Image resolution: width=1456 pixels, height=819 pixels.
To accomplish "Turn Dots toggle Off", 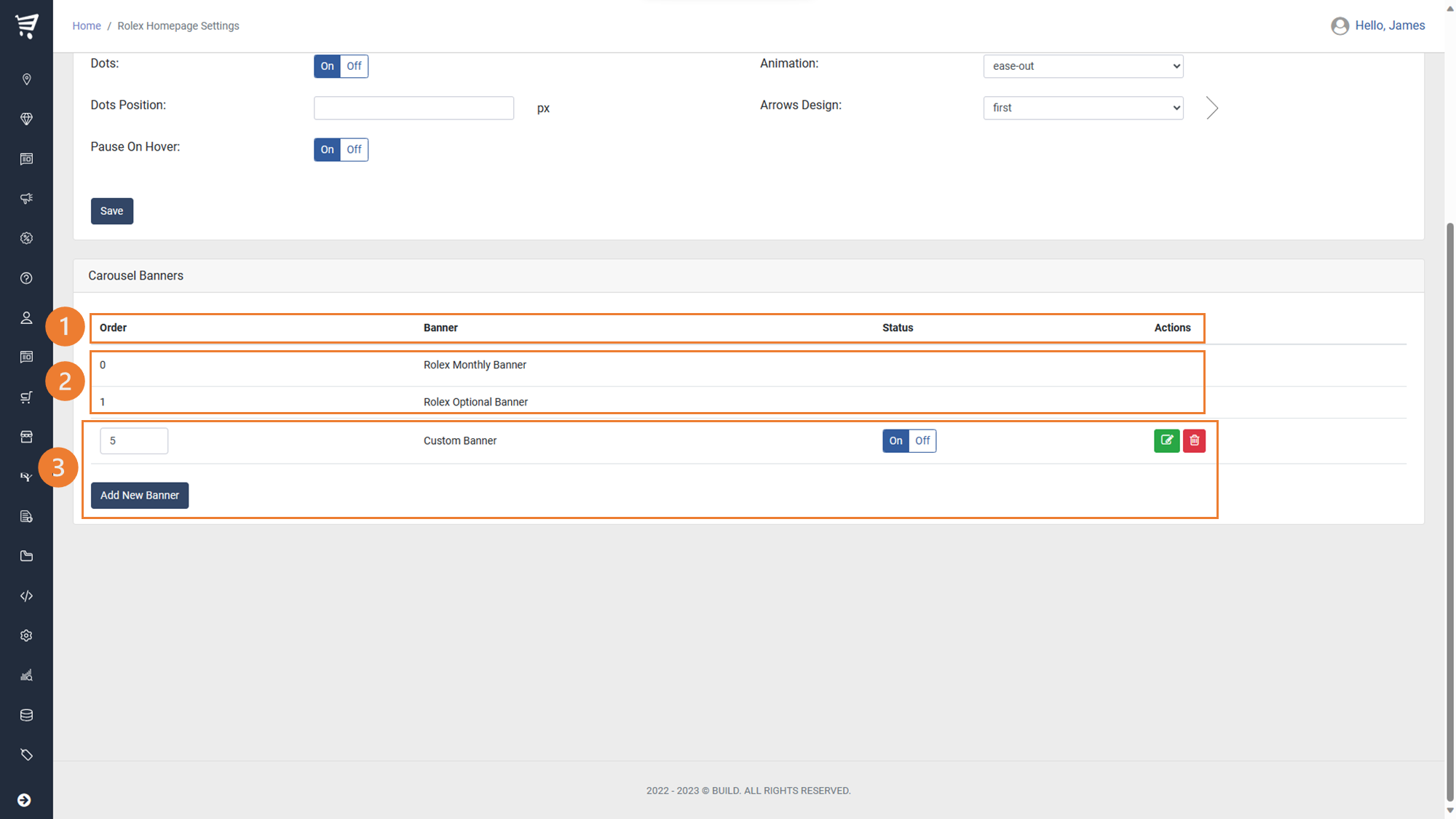I will (354, 66).
